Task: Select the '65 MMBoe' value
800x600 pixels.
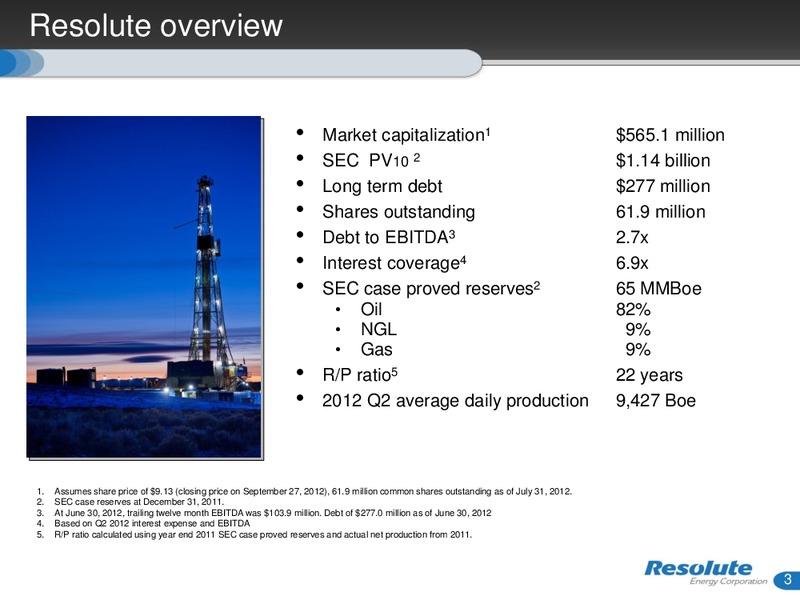Action: coord(659,288)
